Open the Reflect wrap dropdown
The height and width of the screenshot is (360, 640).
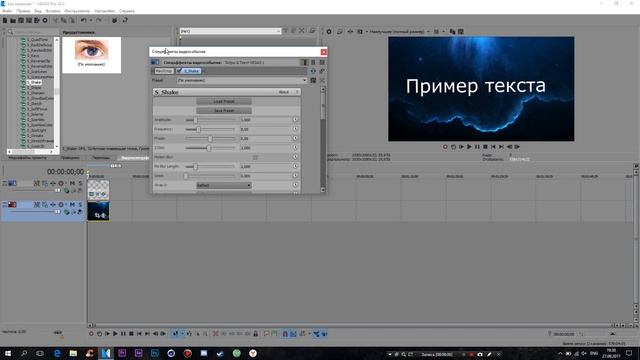click(224, 185)
